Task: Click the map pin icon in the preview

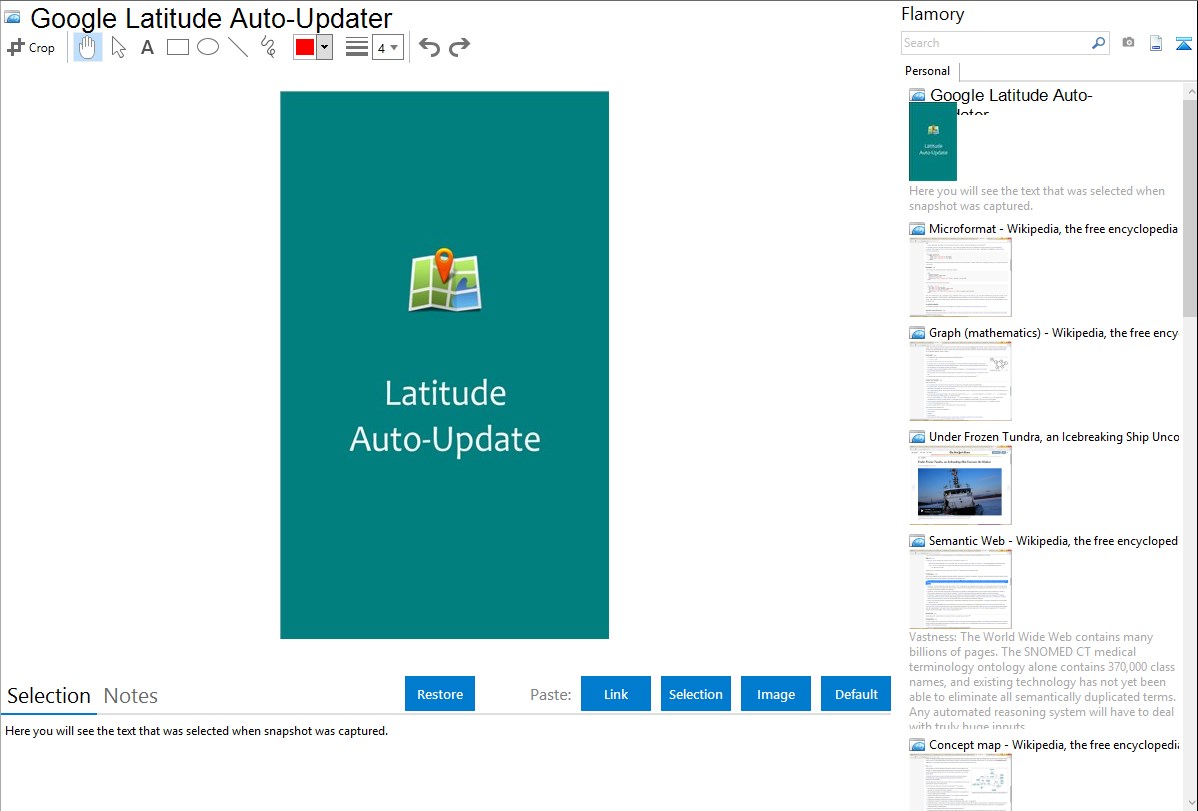Action: 445,280
